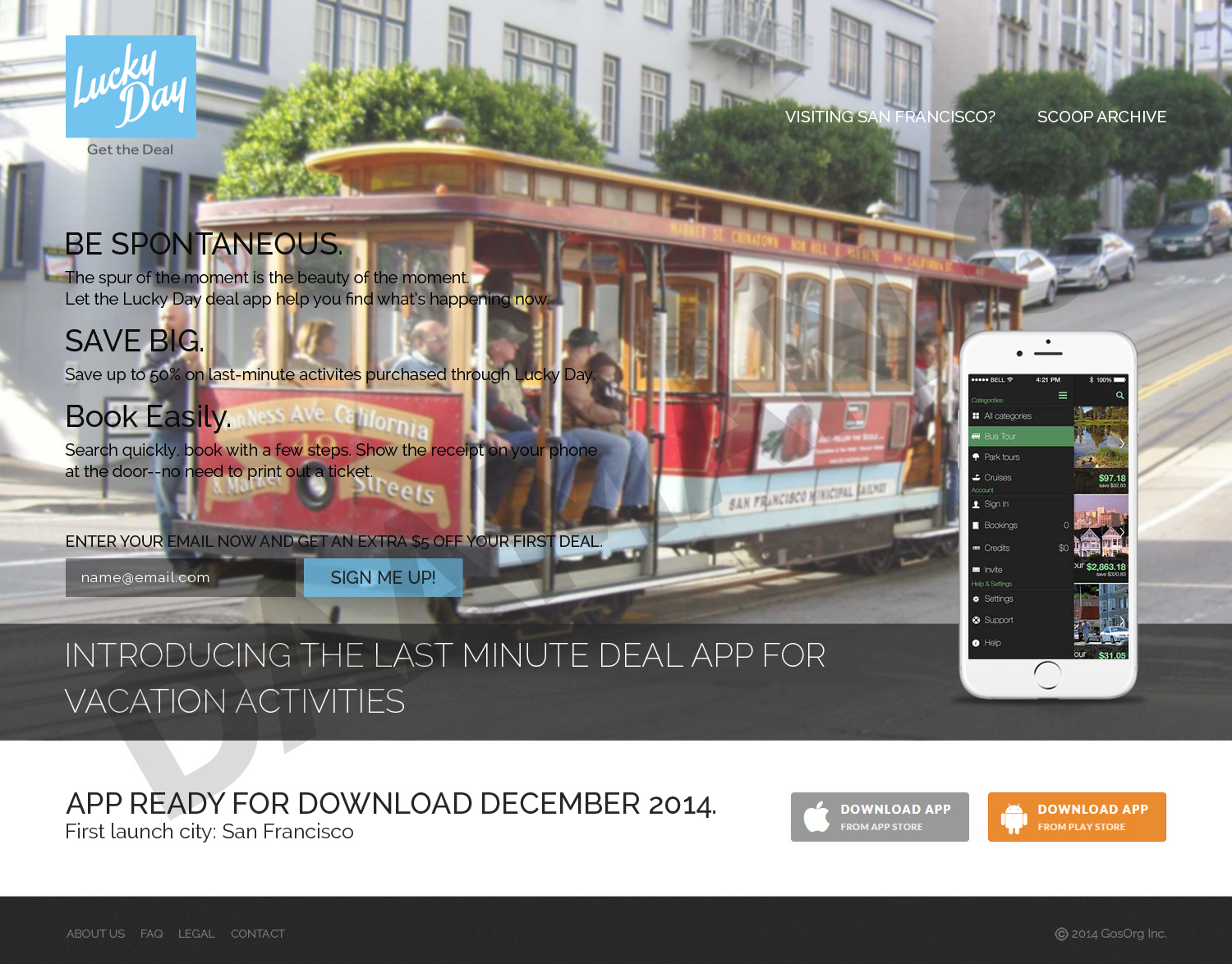Screen dimensions: 1232x964
Task: Click the BE SPONTANEOUS. heading
Action: click(204, 244)
